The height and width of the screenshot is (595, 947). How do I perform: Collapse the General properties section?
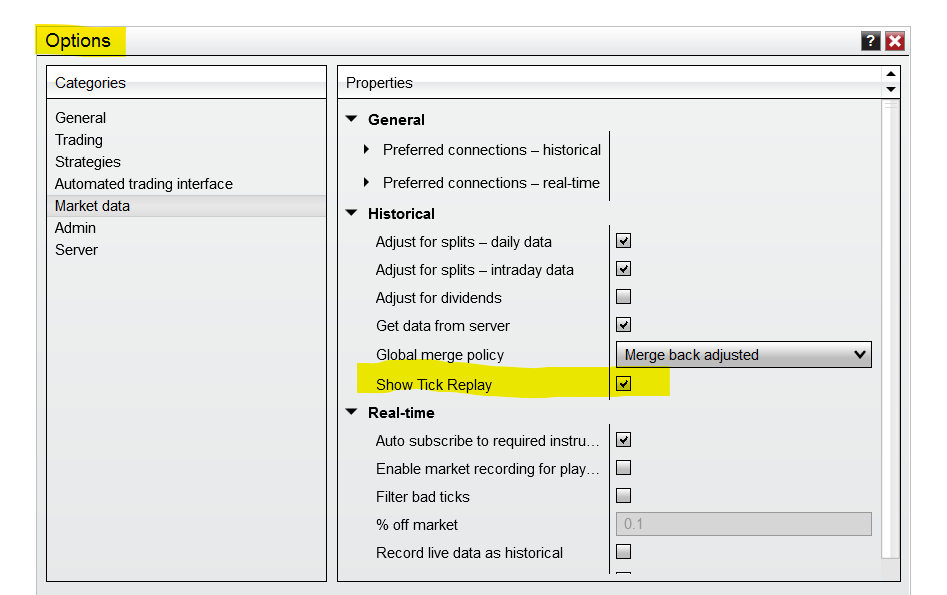tap(351, 120)
